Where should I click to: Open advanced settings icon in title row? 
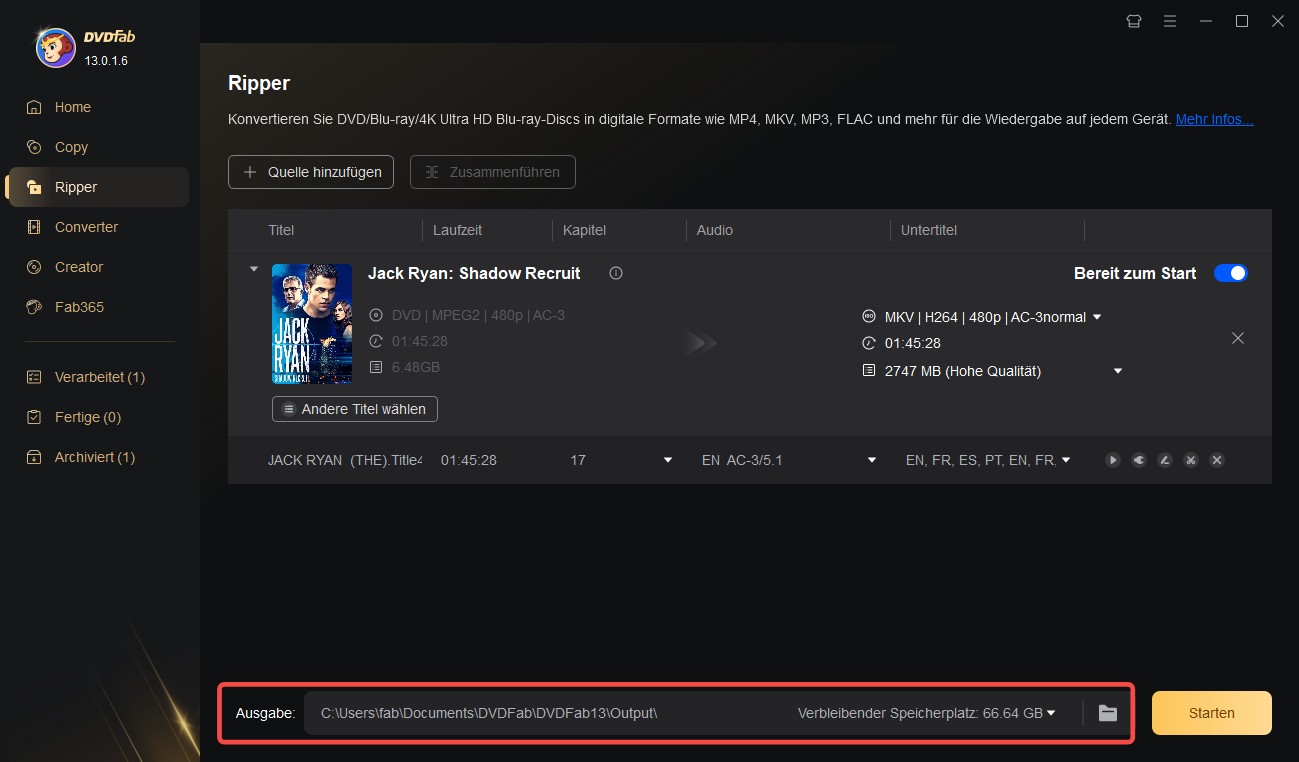pyautogui.click(x=1139, y=460)
